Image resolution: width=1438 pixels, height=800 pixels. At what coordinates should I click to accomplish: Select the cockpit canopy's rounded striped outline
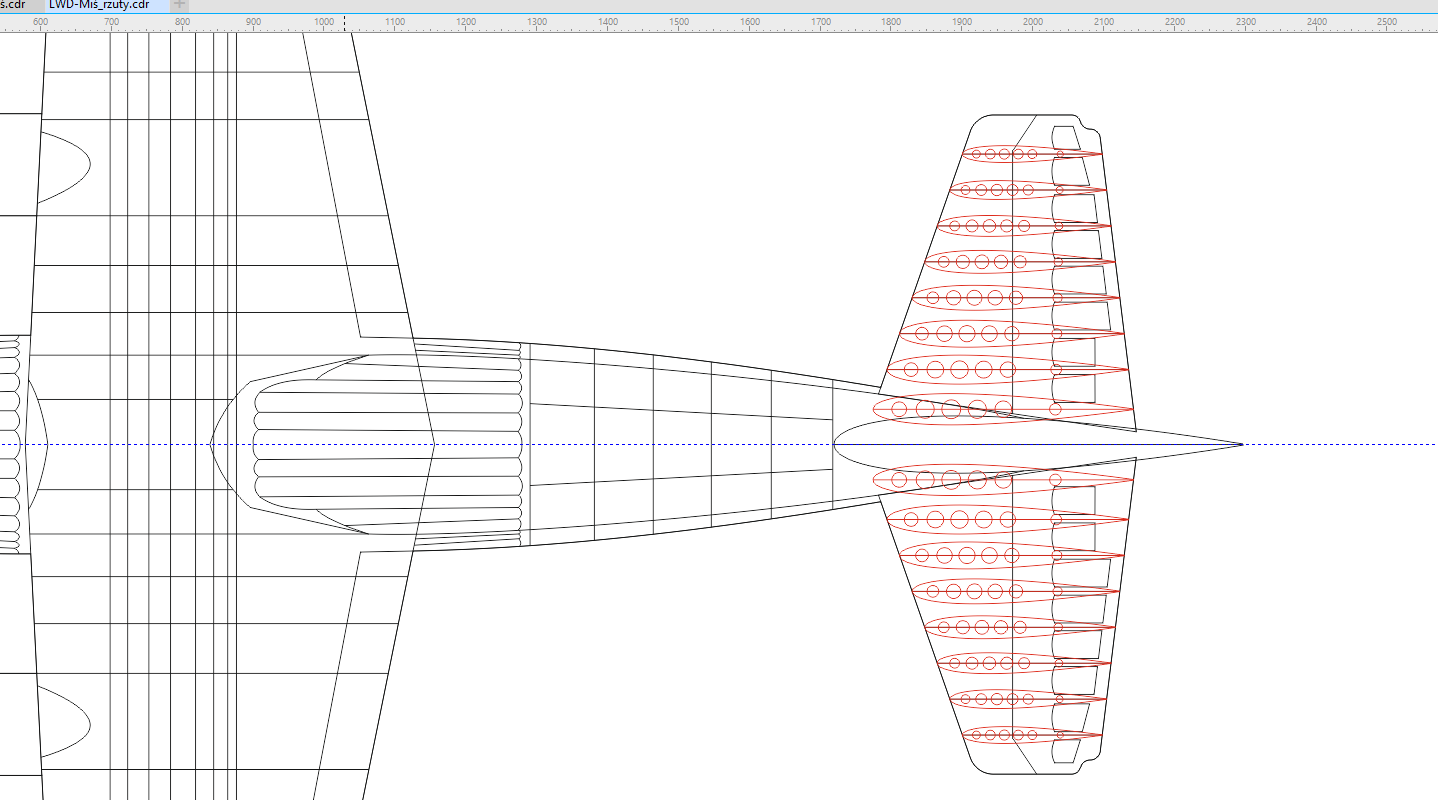point(388,444)
